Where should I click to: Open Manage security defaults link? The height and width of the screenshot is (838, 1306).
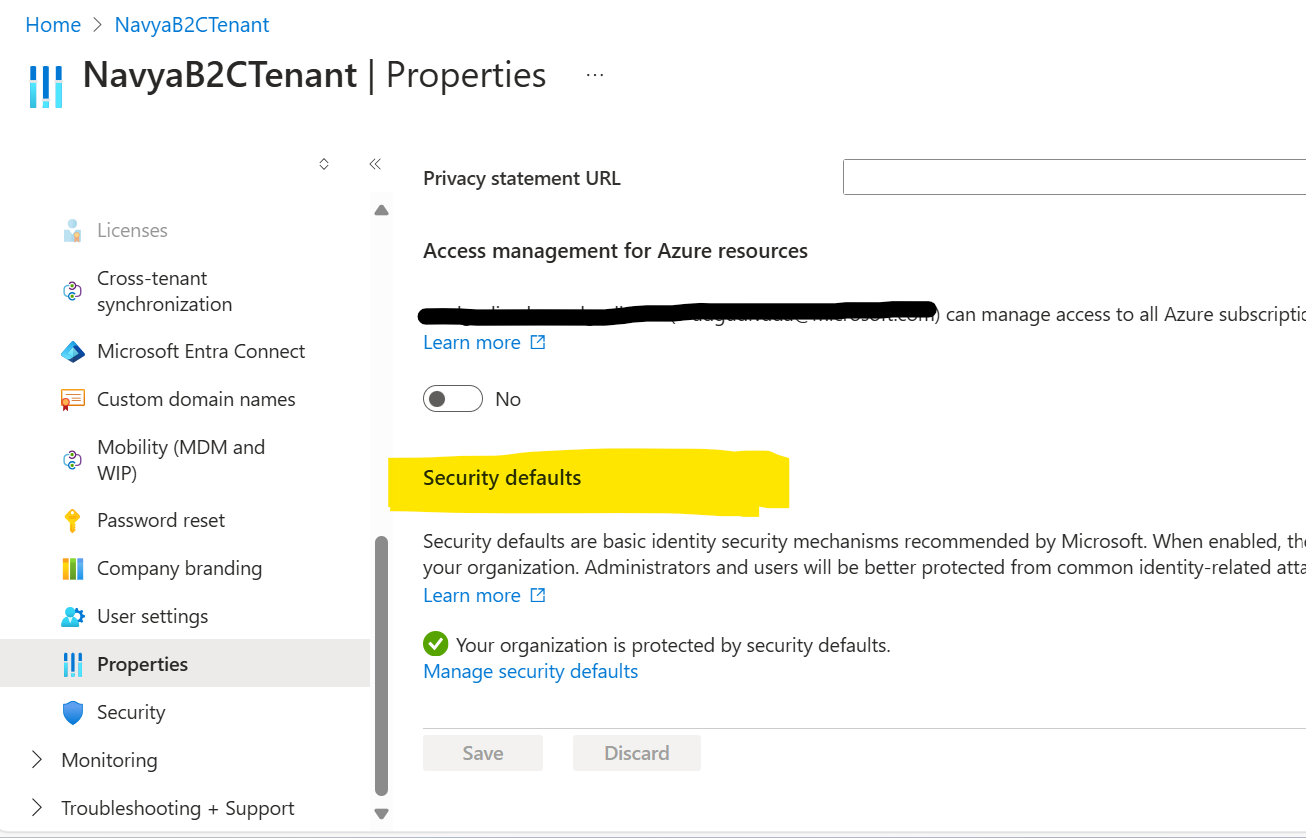pos(531,671)
